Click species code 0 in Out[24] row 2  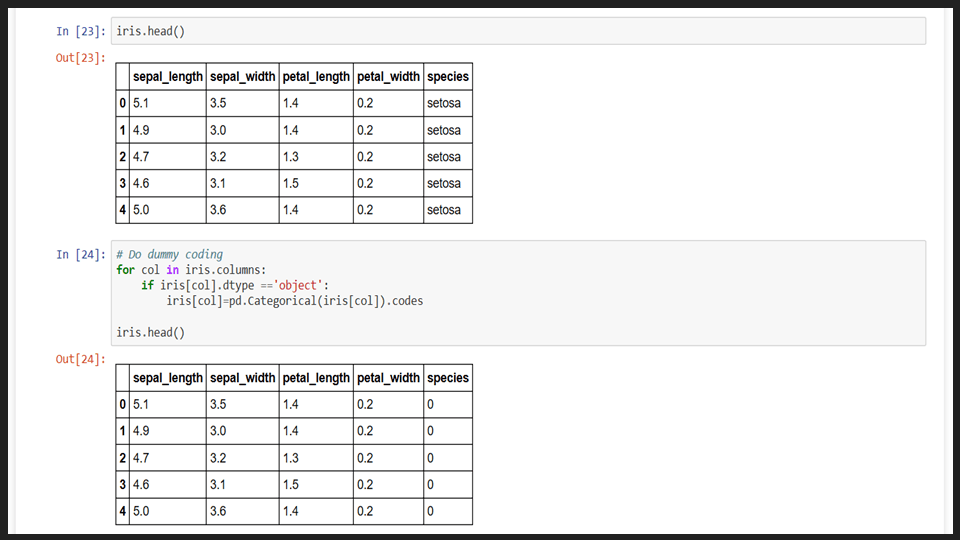tap(430, 458)
